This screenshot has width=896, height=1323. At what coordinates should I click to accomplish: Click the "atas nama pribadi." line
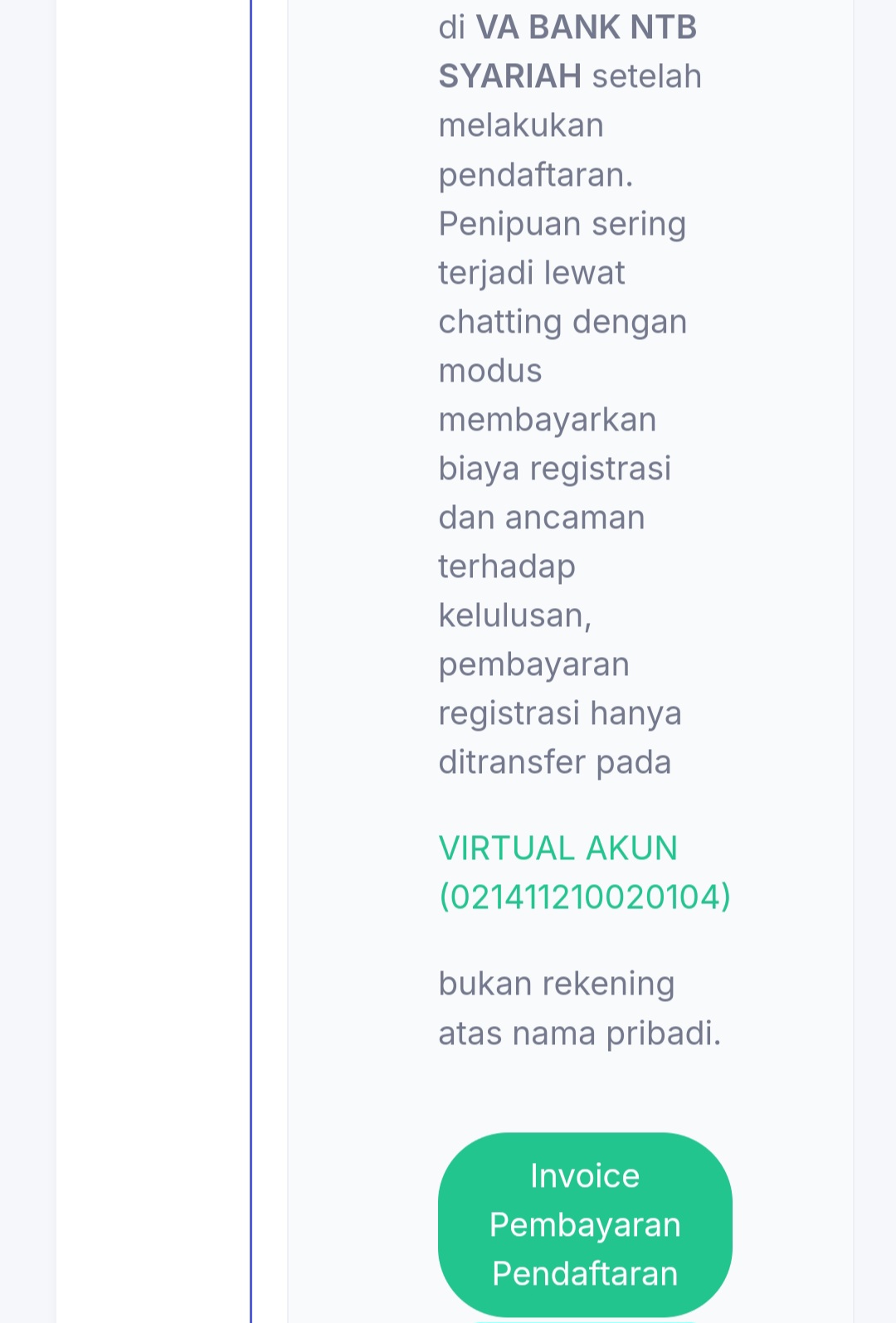tap(580, 1034)
